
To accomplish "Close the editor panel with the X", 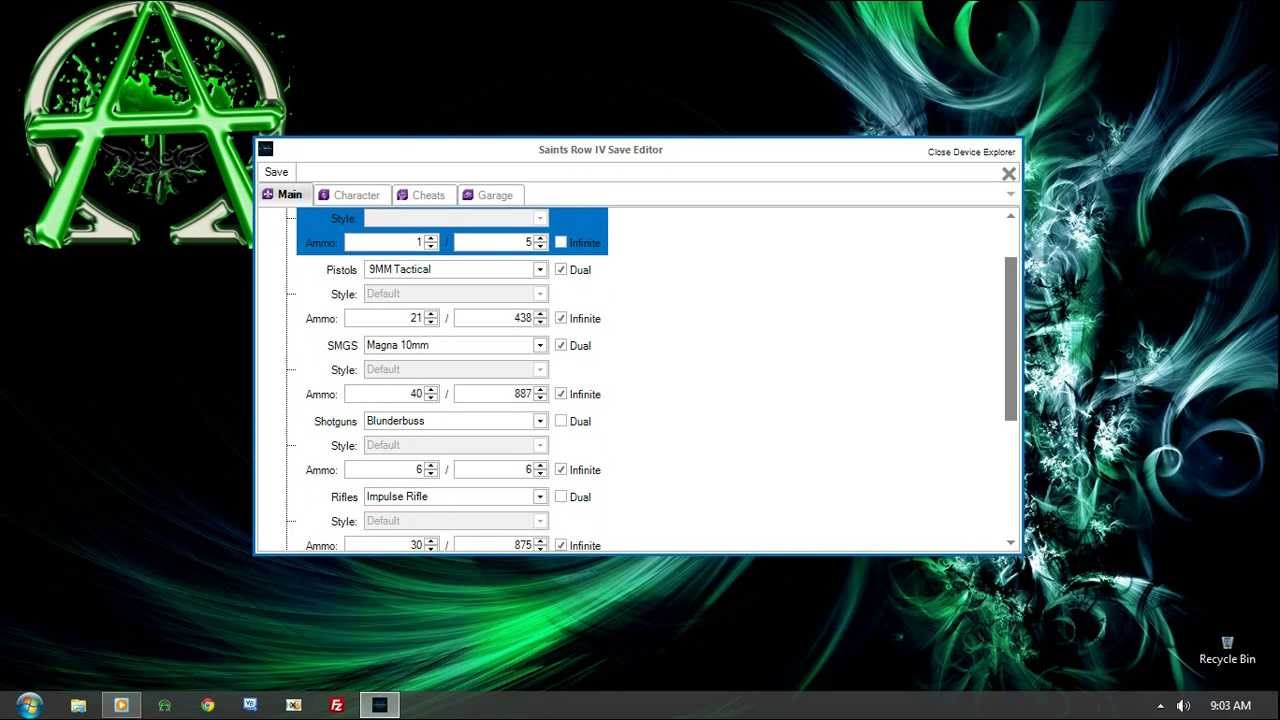I will coord(1008,173).
